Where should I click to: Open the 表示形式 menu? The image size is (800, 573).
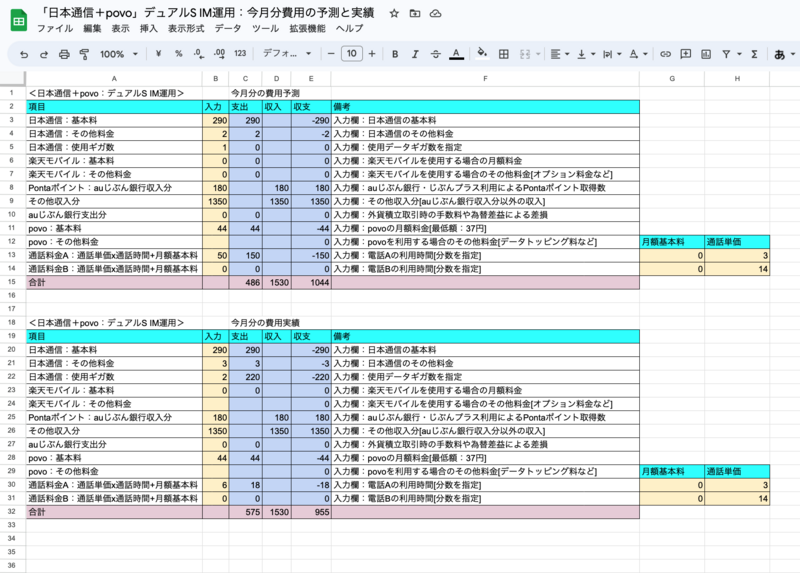186,29
